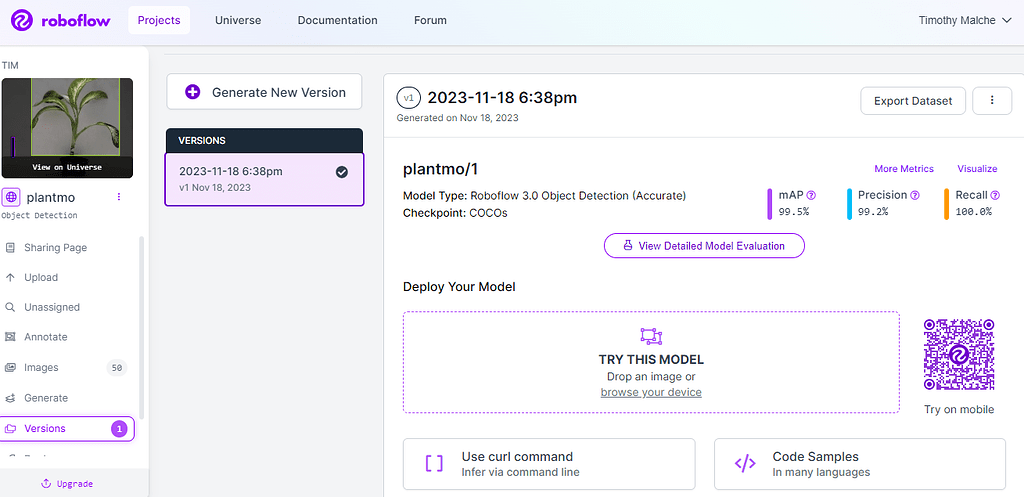Select the checkmark on version 2023-11-18 6:38pm
This screenshot has height=497, width=1024.
point(342,172)
